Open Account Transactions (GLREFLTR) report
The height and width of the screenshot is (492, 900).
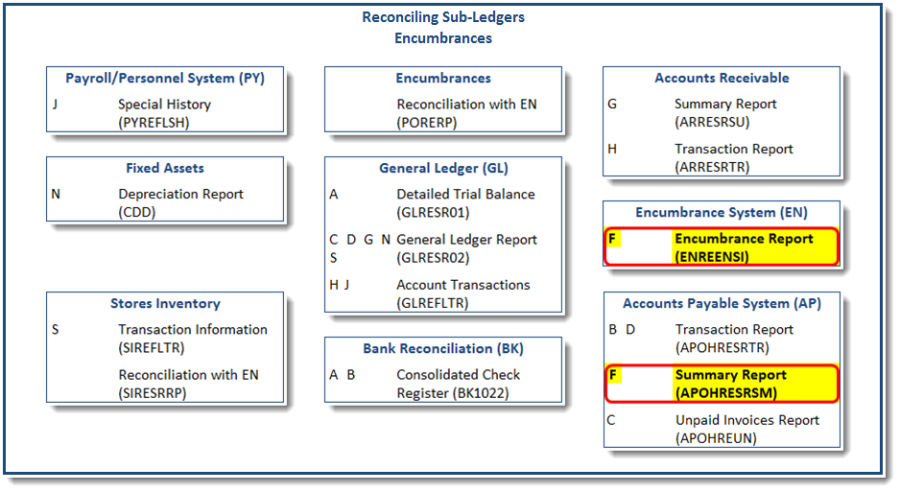point(465,293)
